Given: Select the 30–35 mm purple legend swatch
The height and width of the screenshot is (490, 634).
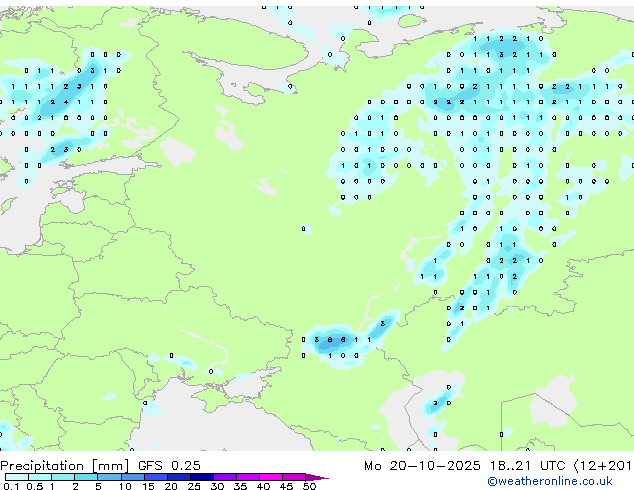Looking at the screenshot, I should click(225, 477).
